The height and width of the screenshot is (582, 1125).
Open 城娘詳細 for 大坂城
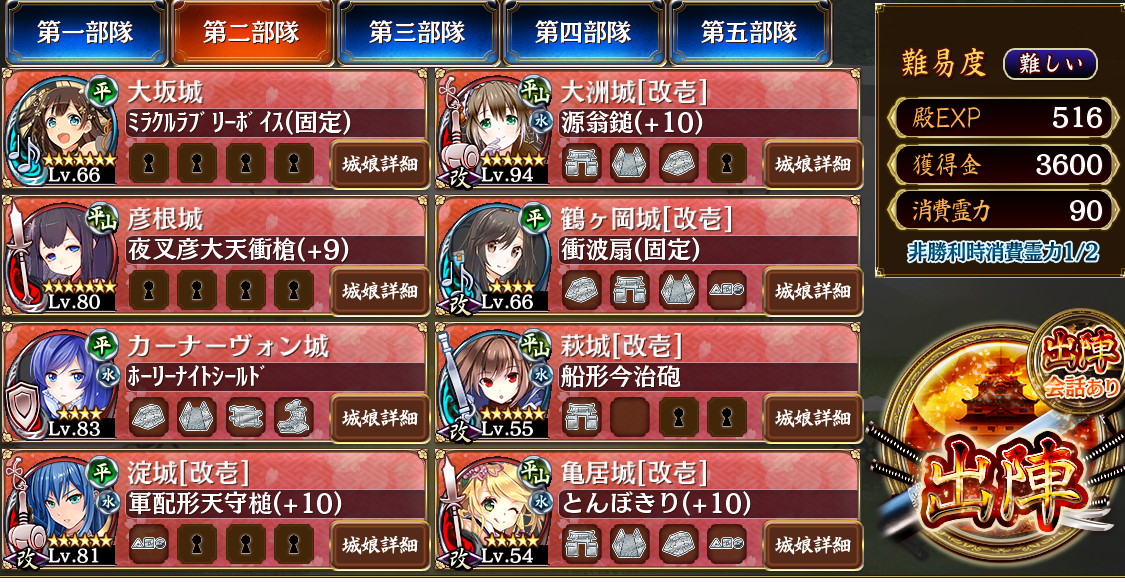[380, 164]
